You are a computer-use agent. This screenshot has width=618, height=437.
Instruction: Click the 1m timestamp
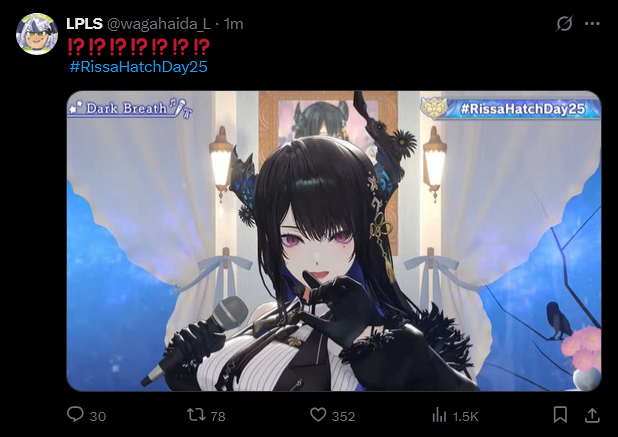click(x=233, y=24)
